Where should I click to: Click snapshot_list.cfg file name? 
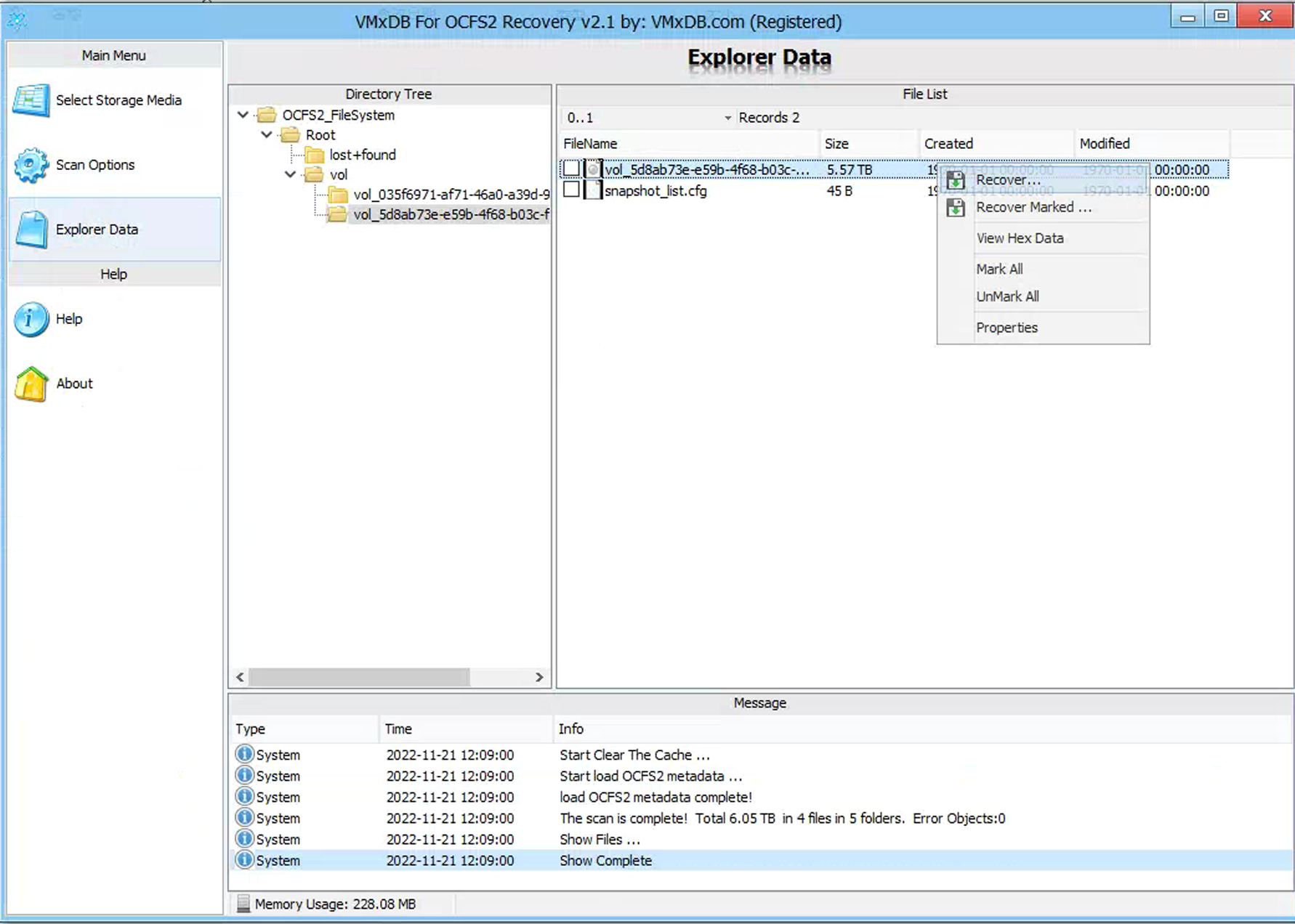(x=655, y=190)
